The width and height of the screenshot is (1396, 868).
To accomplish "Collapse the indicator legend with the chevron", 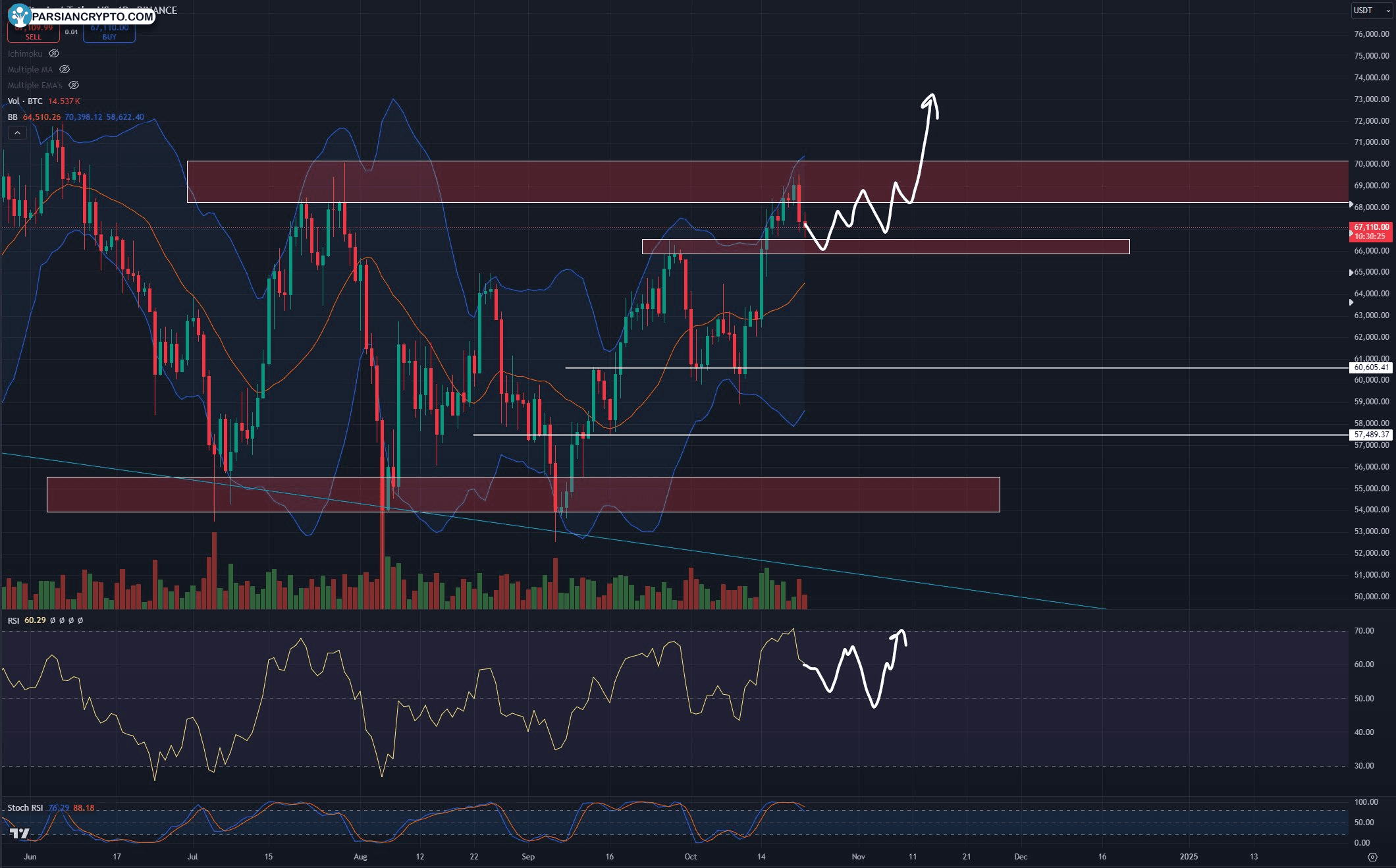I will tap(17, 133).
